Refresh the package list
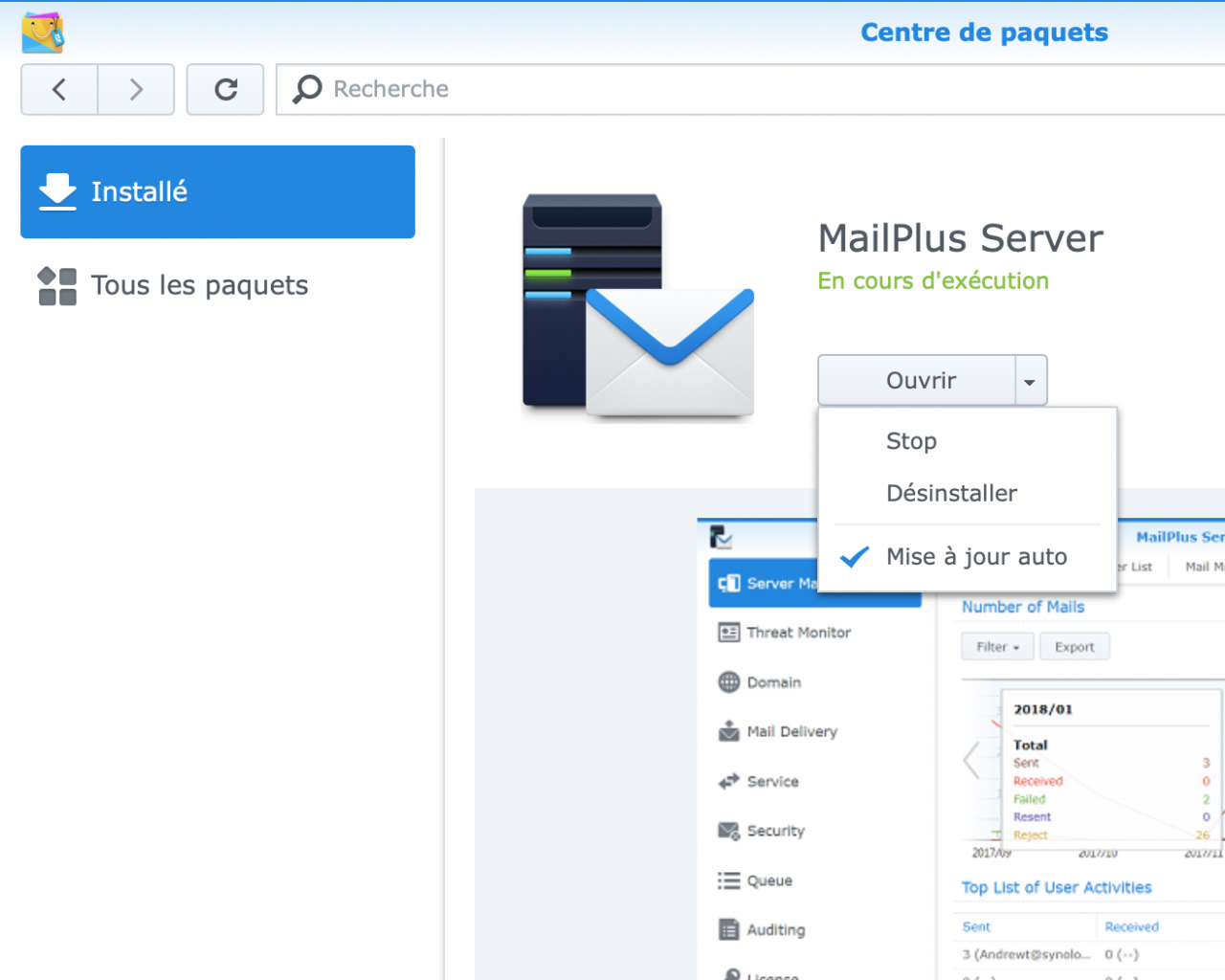 (x=225, y=89)
